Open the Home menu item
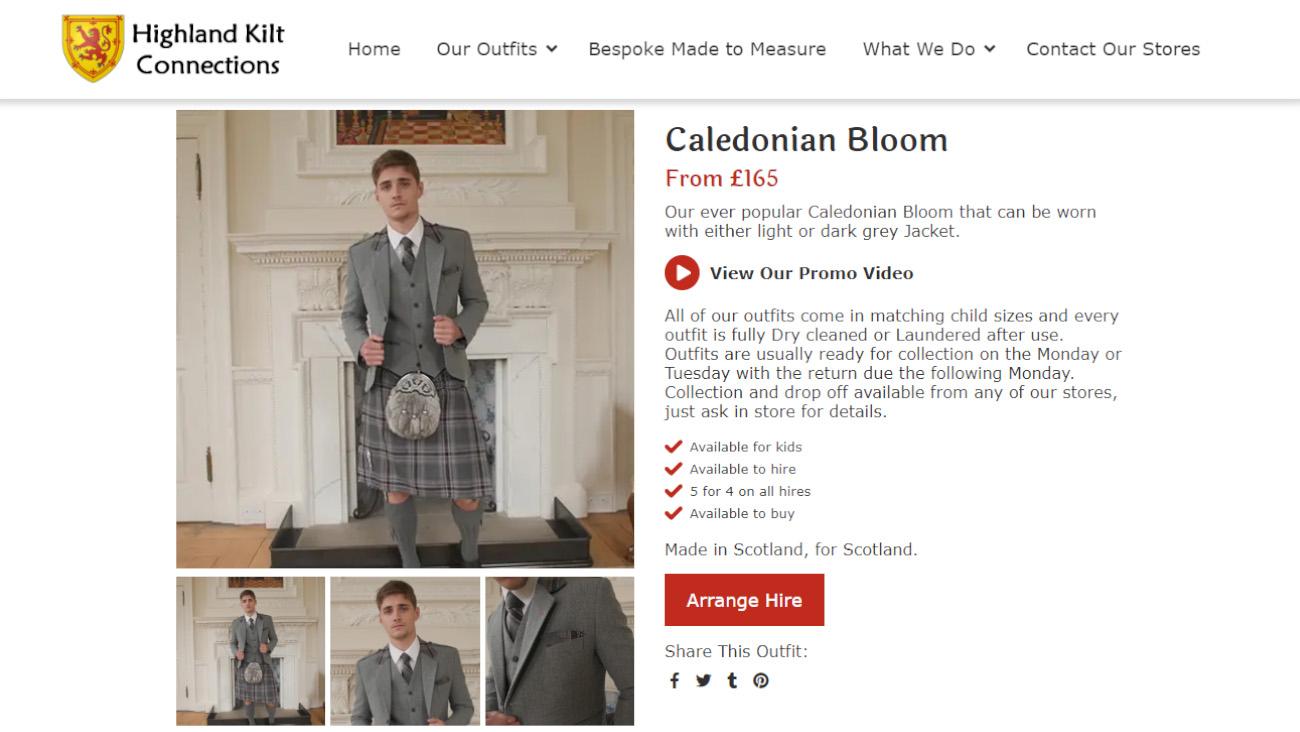This screenshot has width=1300, height=732. tap(374, 49)
